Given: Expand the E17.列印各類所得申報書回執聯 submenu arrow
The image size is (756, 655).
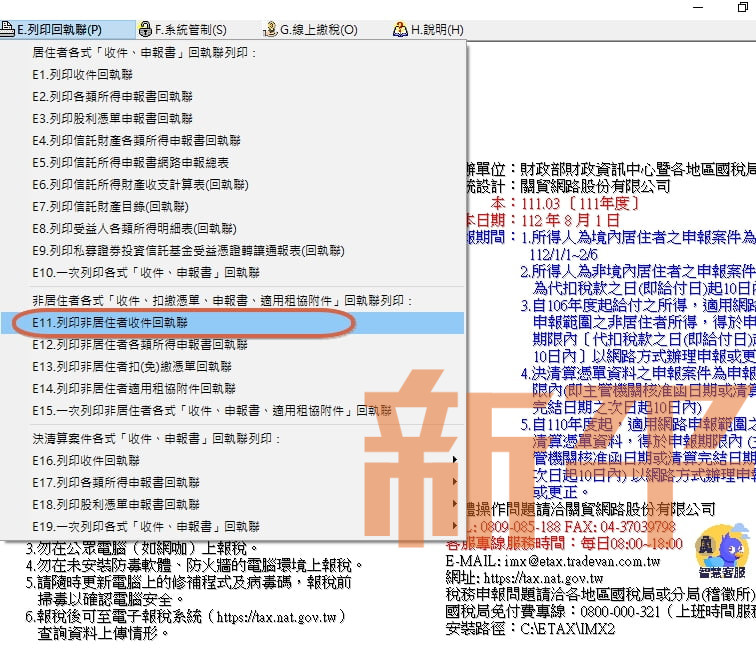Looking at the screenshot, I should pyautogui.click(x=456, y=482).
